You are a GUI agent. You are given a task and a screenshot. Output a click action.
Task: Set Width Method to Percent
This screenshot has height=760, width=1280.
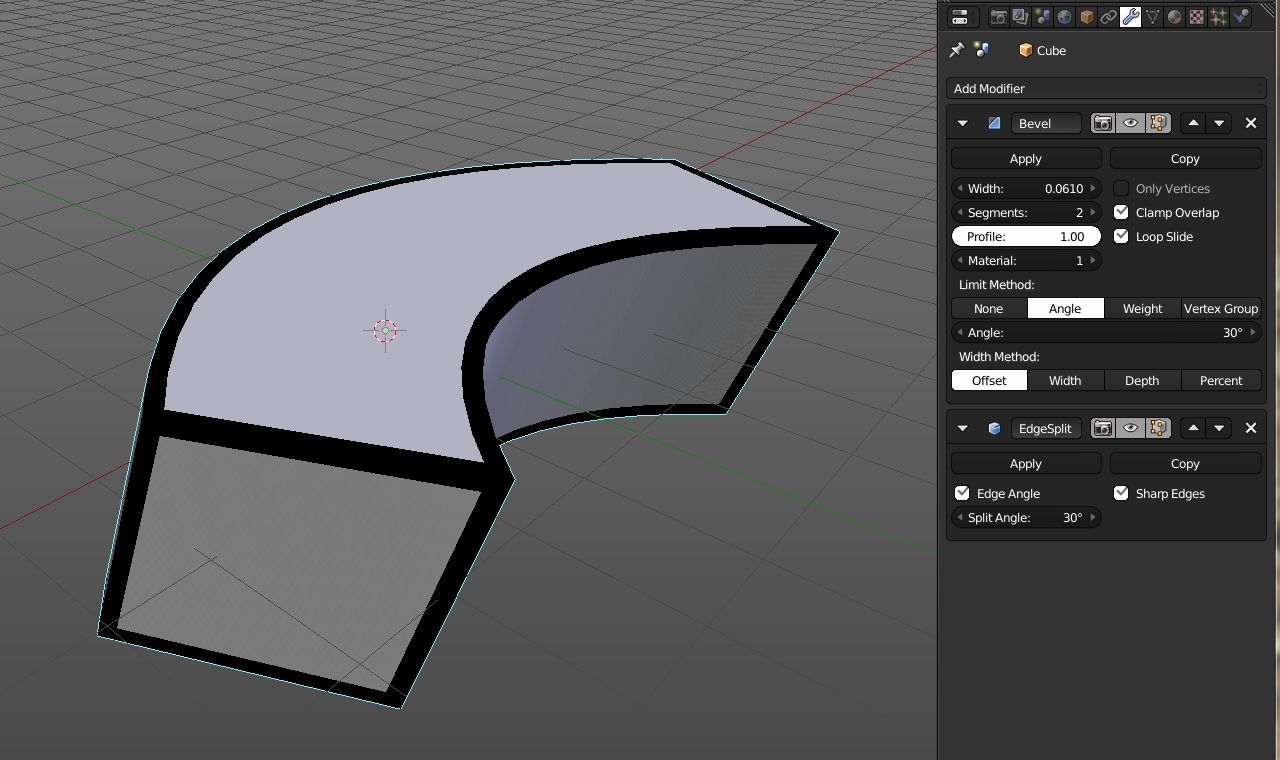coord(1221,380)
